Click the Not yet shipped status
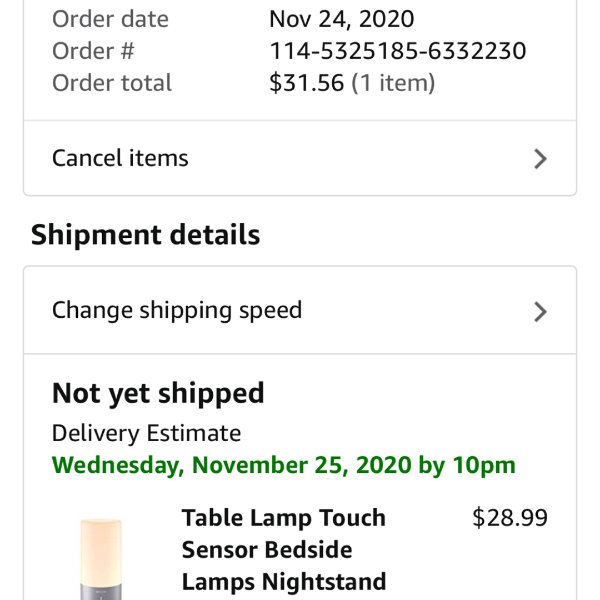 pyautogui.click(x=158, y=393)
